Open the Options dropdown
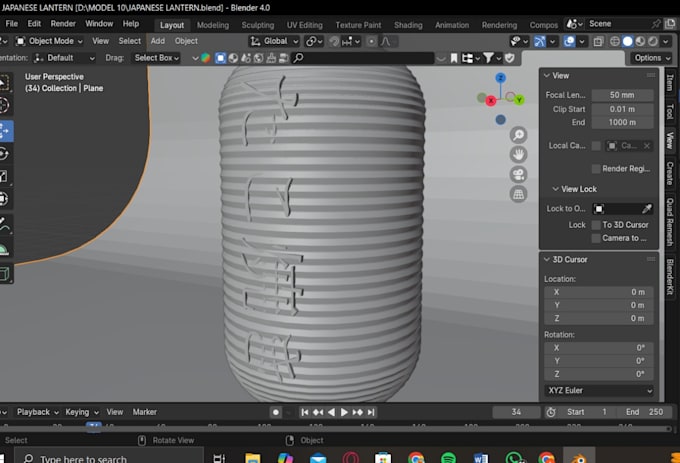 tap(651, 58)
